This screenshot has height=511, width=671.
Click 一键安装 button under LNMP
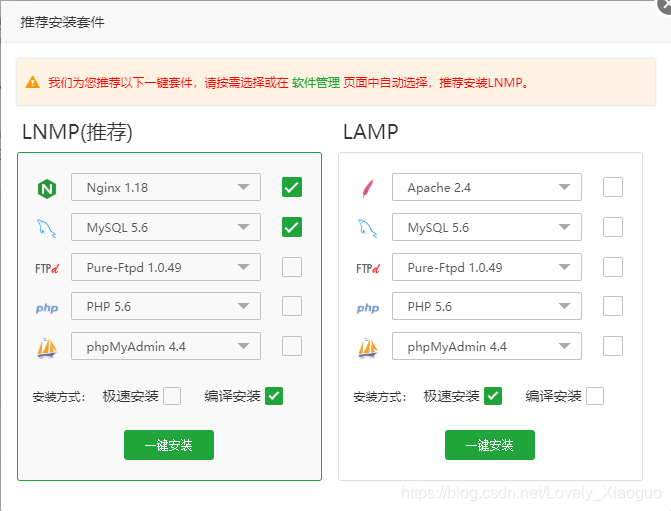click(169, 445)
